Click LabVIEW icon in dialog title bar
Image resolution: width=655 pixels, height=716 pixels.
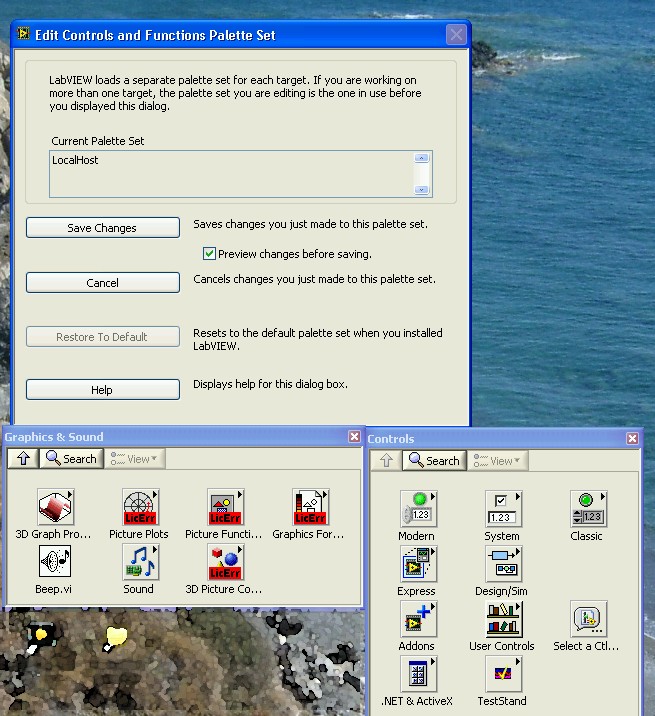coord(23,34)
